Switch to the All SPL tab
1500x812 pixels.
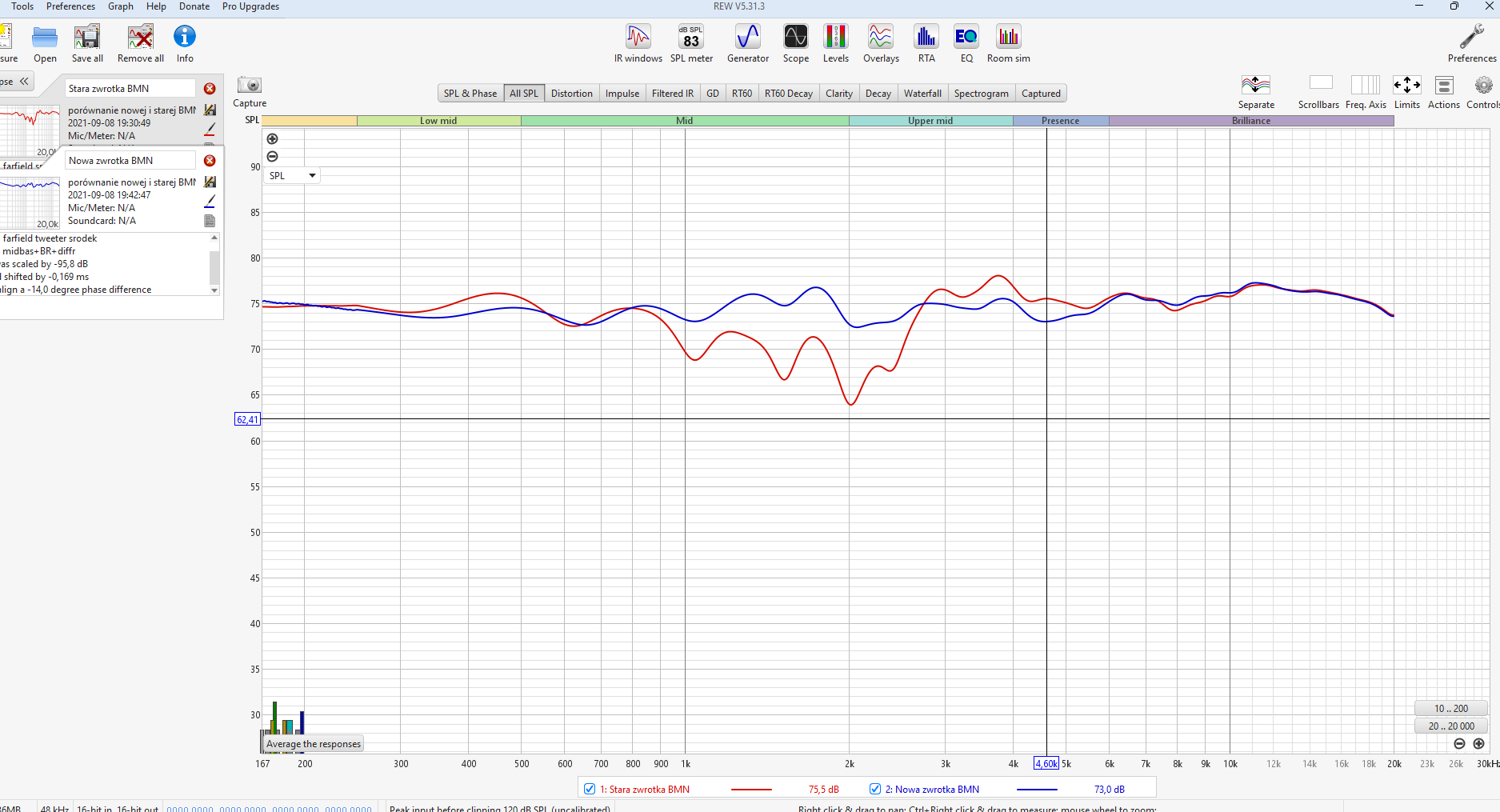(524, 94)
